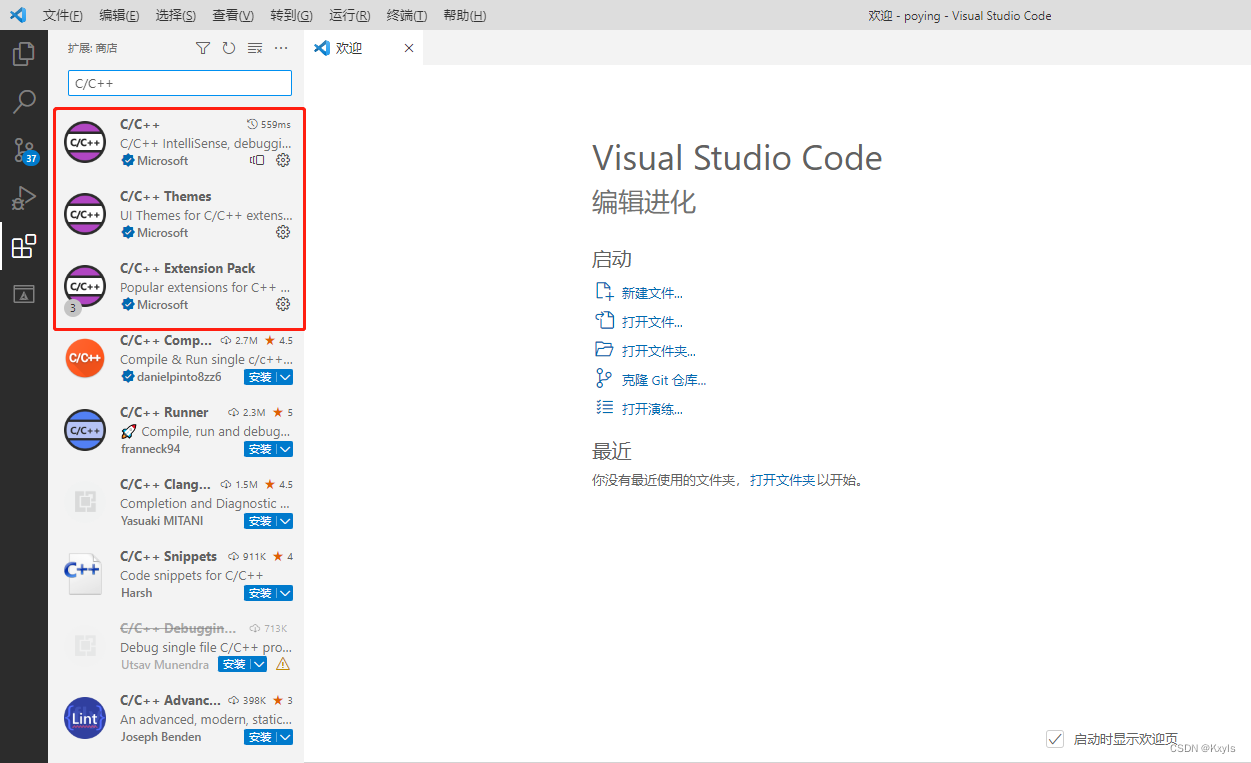Viewport: 1251px width, 763px height.
Task: Install C/C++ Debugging by Utsav Munendra
Action: click(x=234, y=664)
